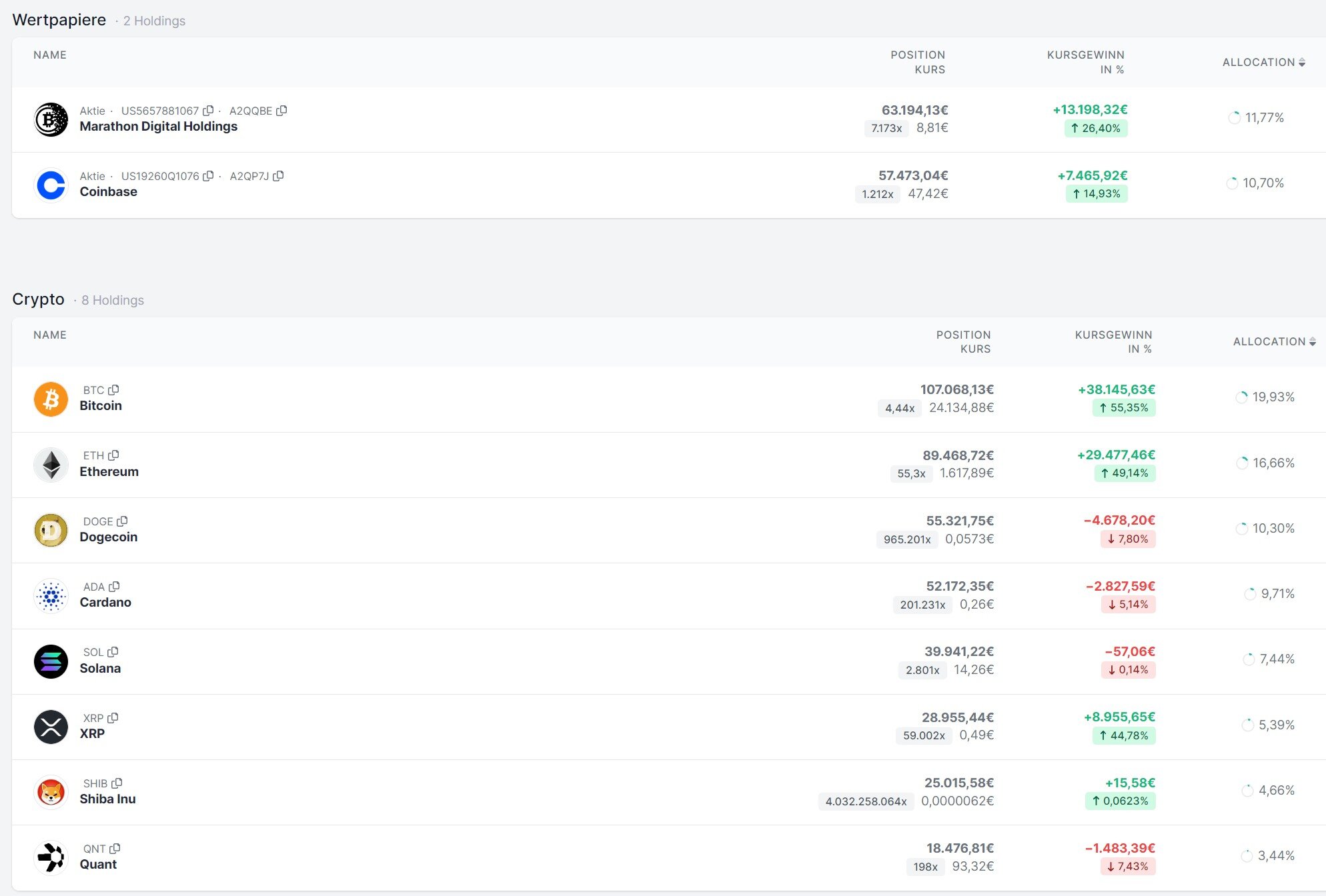Screen dimensions: 1326x896
Task: Open the Ethereum holding details
Action: coord(109,472)
